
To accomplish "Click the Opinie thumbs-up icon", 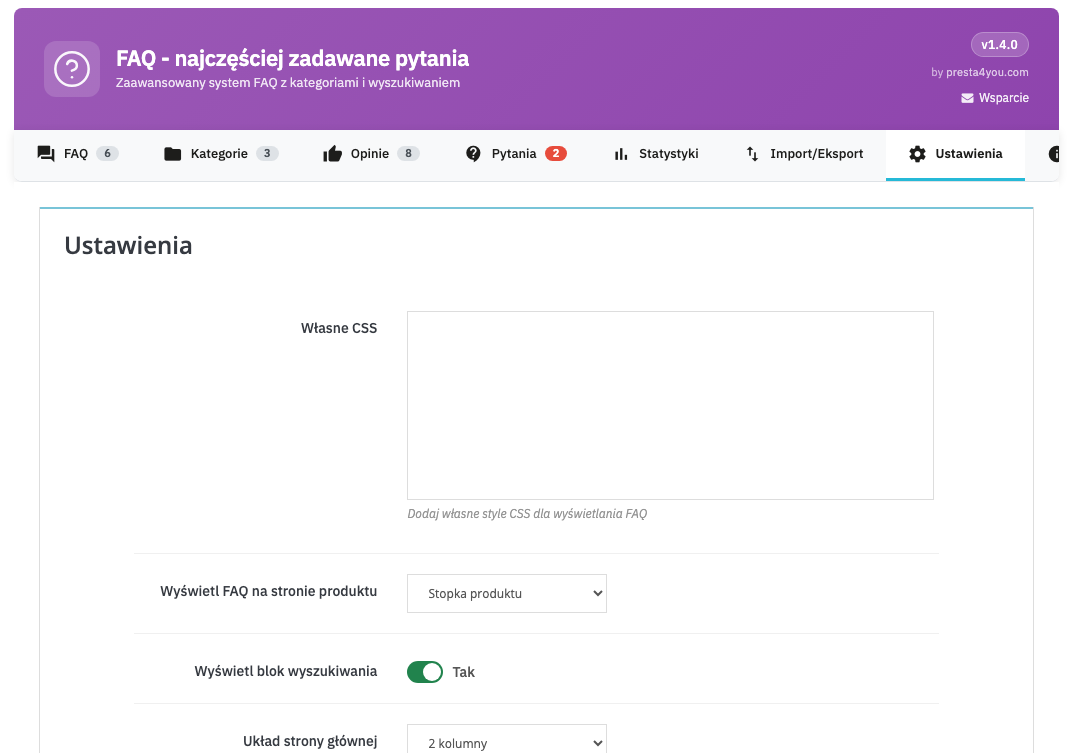I will 332,154.
